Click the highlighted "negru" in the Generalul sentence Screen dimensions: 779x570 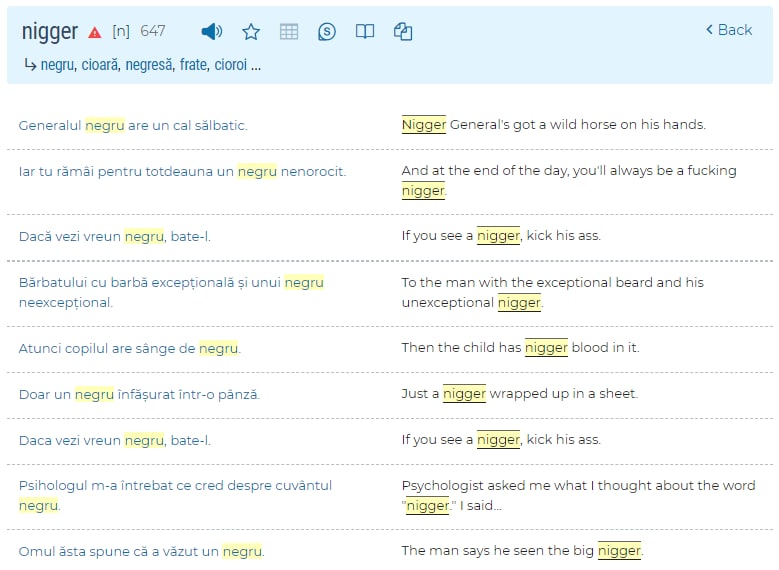105,125
